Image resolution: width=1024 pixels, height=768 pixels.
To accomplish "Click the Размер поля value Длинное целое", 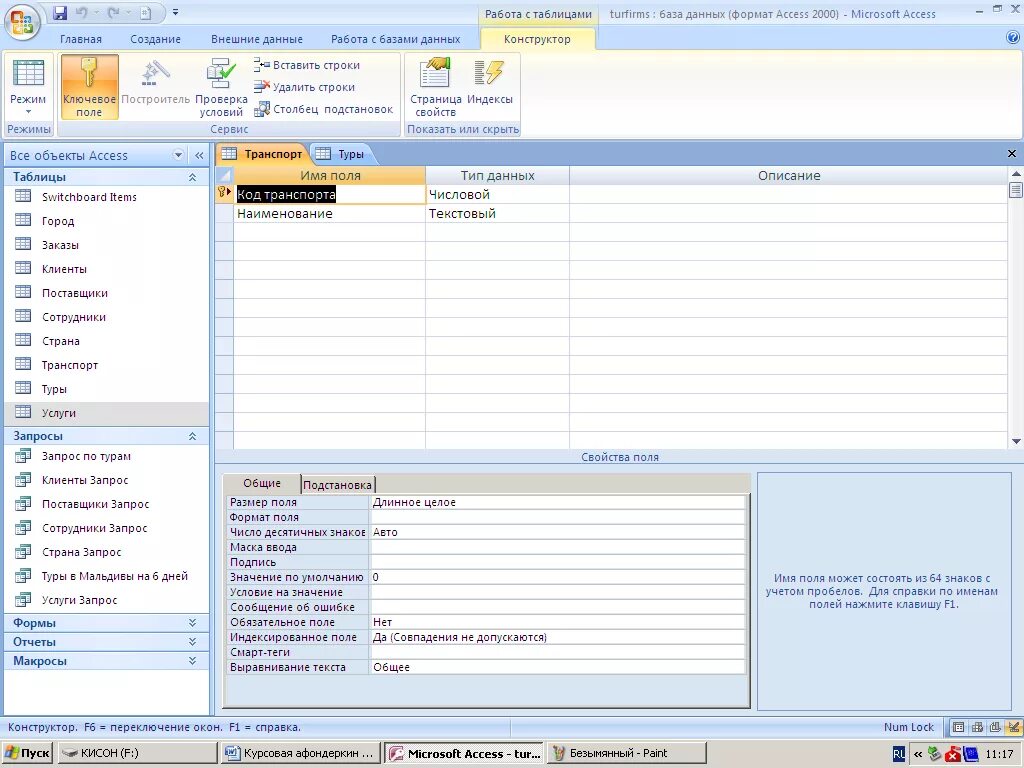I will coord(557,502).
